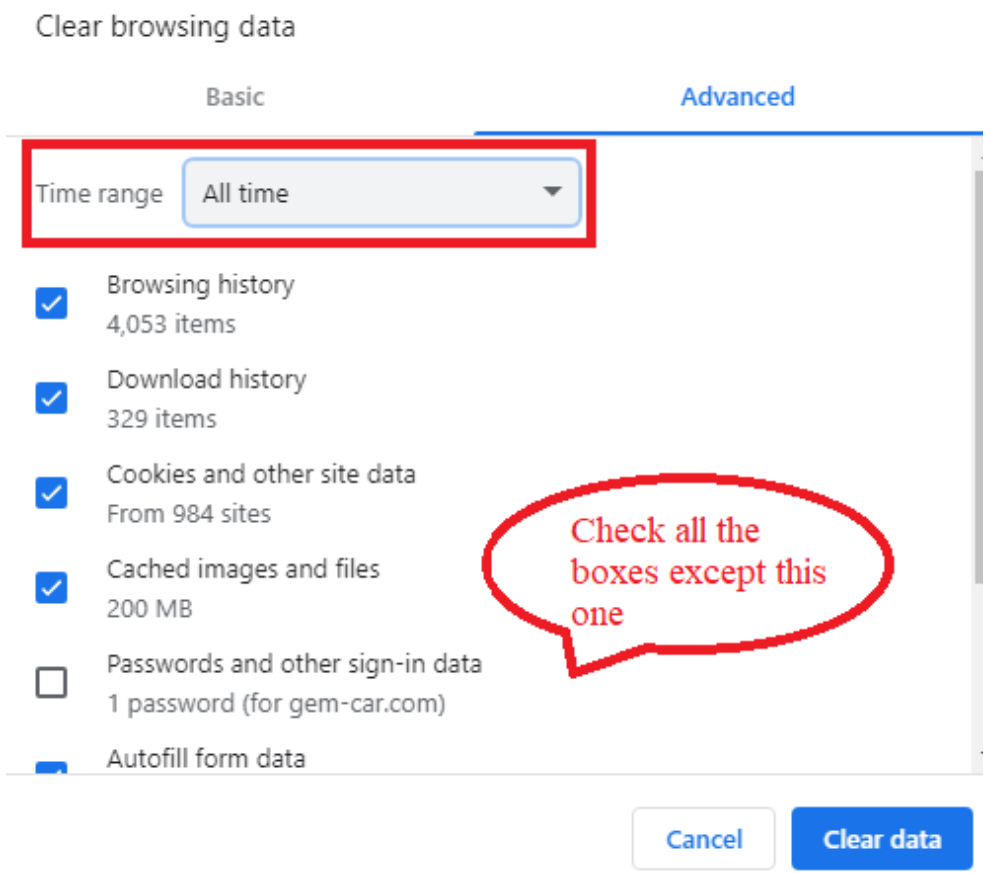This screenshot has width=985, height=873.
Task: Click the 'Cached images and files' label
Action: pyautogui.click(x=243, y=569)
